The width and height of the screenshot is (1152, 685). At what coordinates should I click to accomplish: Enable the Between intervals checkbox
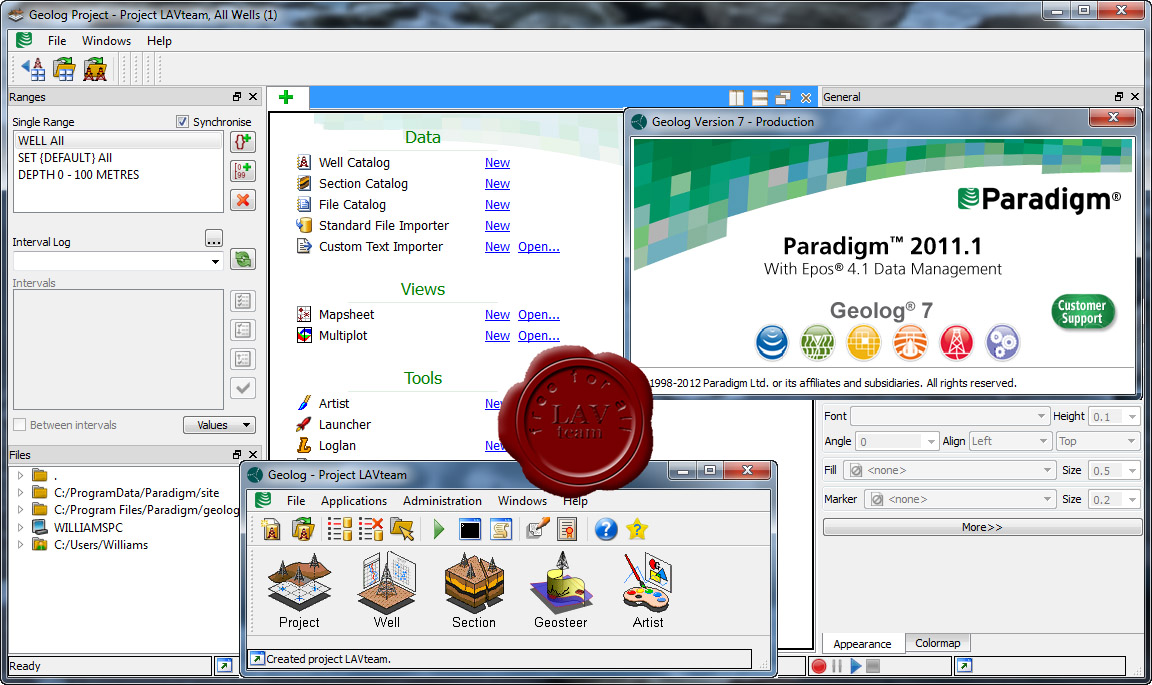20,425
